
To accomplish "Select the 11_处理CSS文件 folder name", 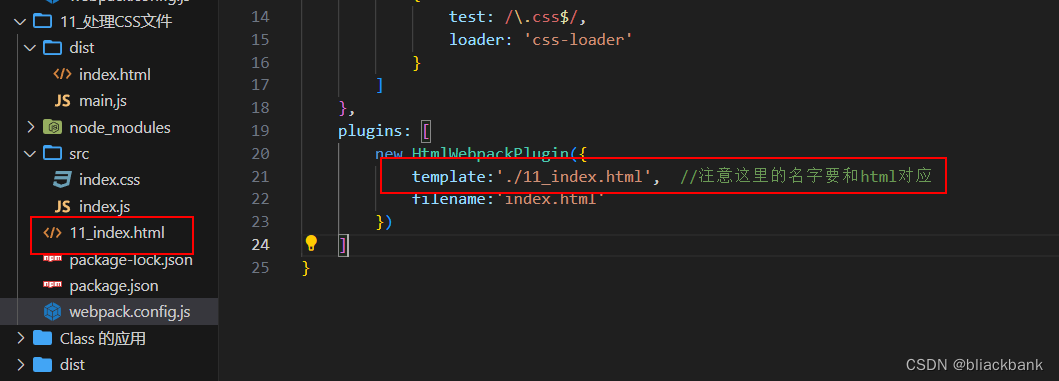I will (117, 22).
